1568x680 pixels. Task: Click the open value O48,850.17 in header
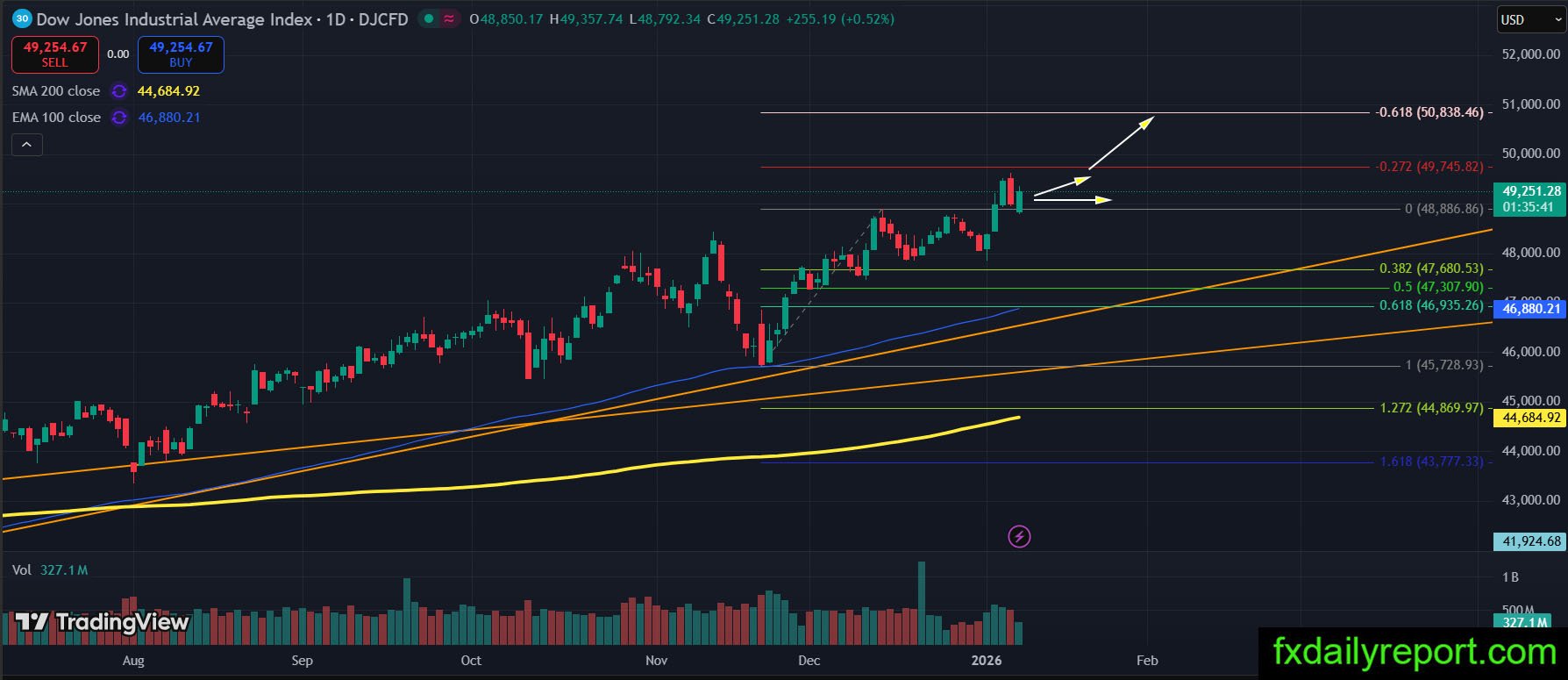506,18
